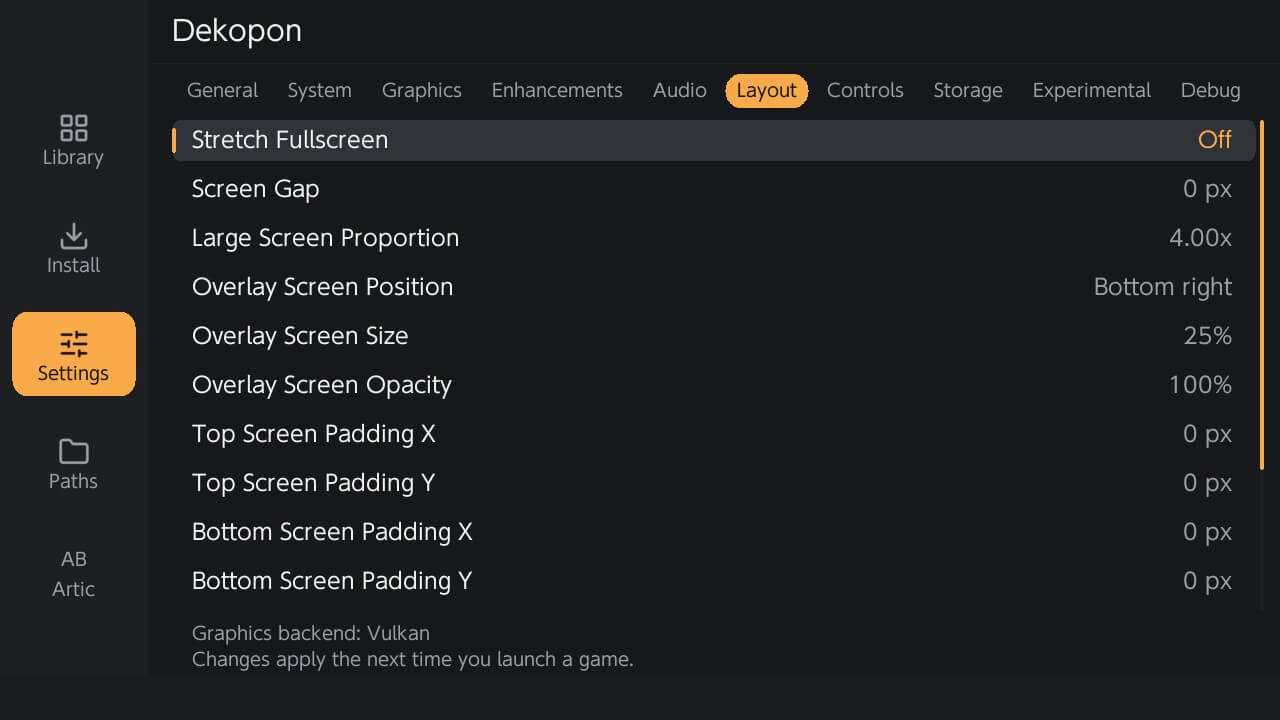Toggle the Stretch Fullscreen Off value

click(x=1214, y=140)
